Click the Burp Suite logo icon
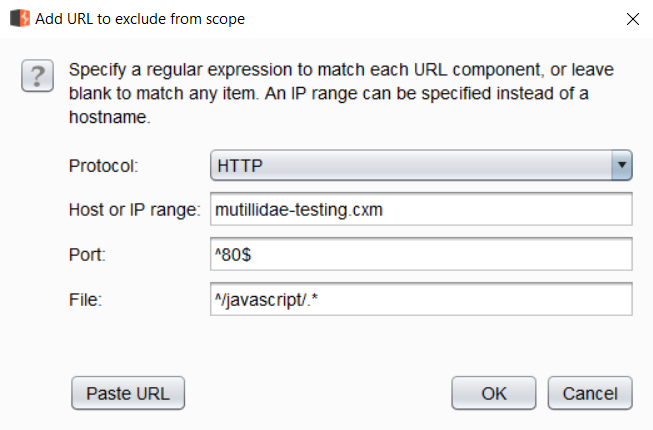The width and height of the screenshot is (653, 430). [x=19, y=18]
